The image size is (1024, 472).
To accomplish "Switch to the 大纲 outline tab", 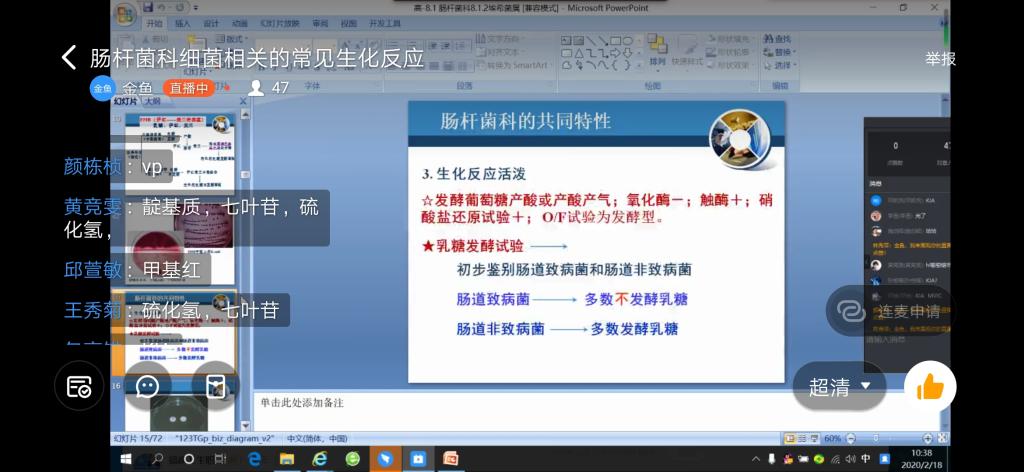I will (x=152, y=101).
